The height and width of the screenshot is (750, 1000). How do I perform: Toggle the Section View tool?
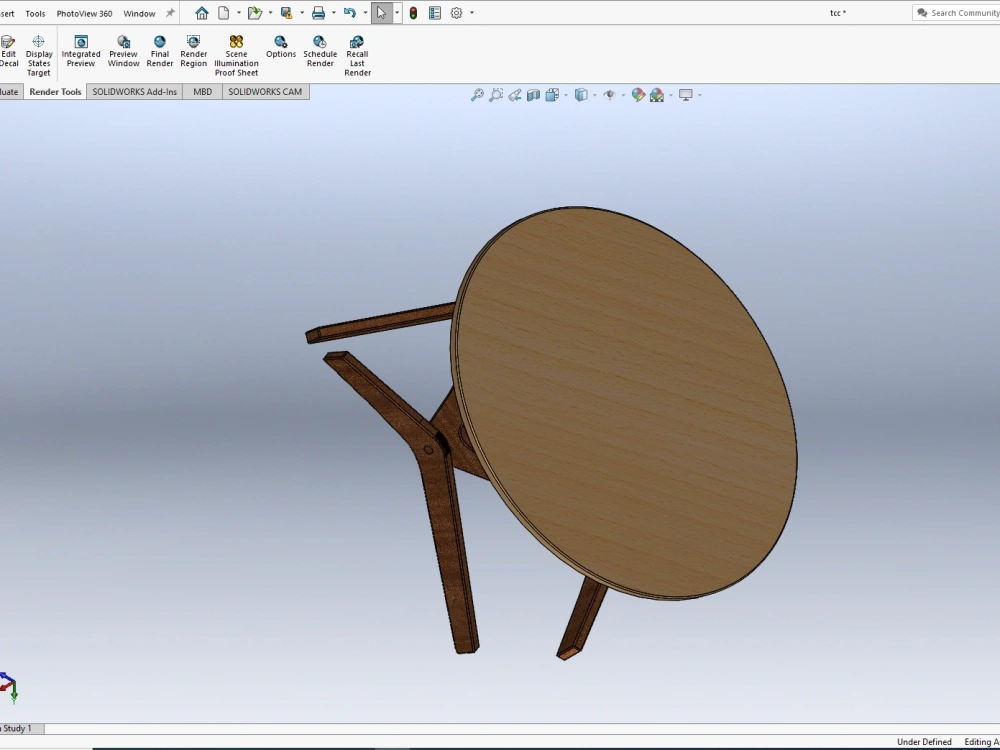[533, 94]
